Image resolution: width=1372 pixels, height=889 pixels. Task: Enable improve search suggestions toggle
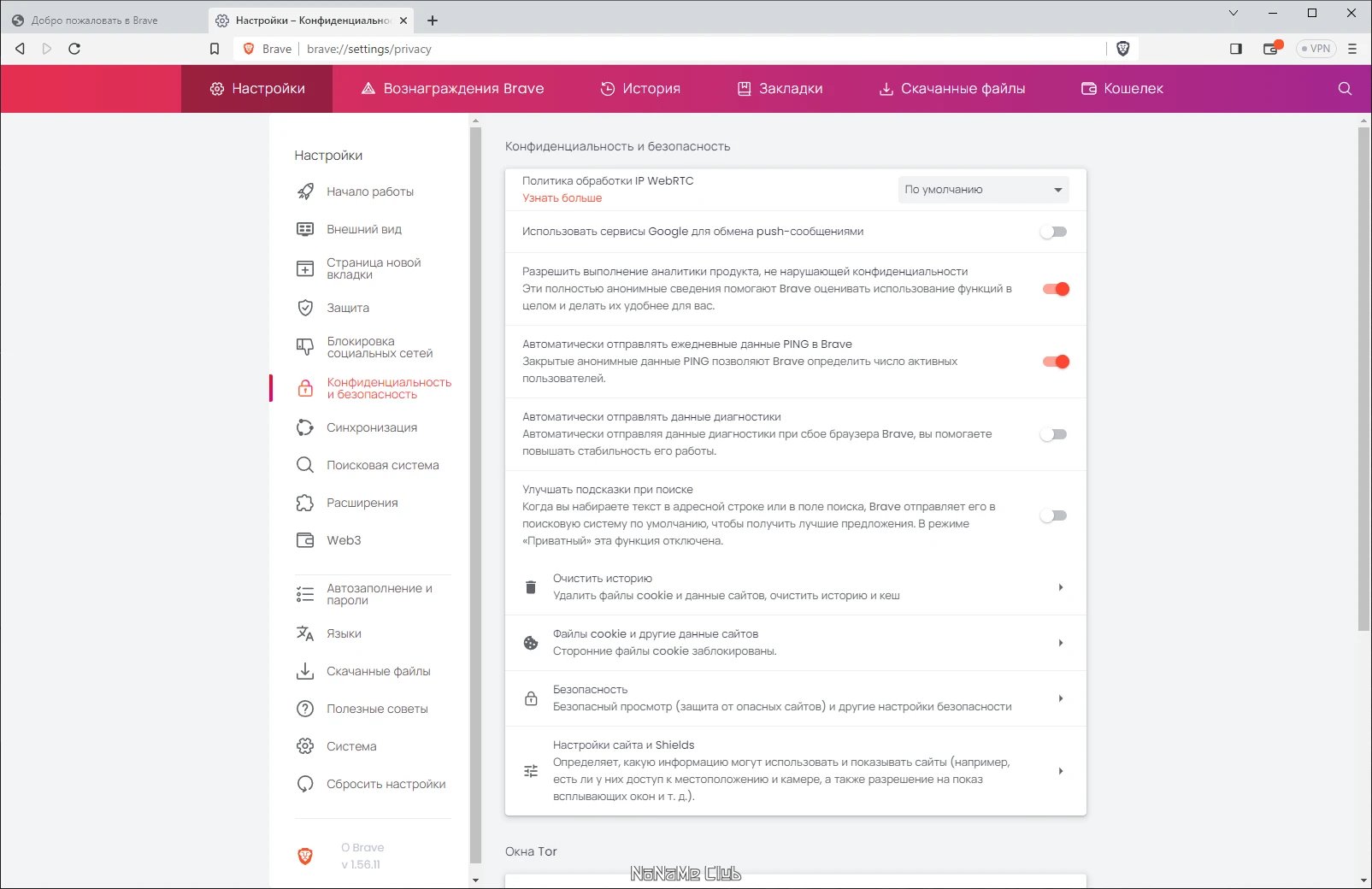click(1054, 515)
